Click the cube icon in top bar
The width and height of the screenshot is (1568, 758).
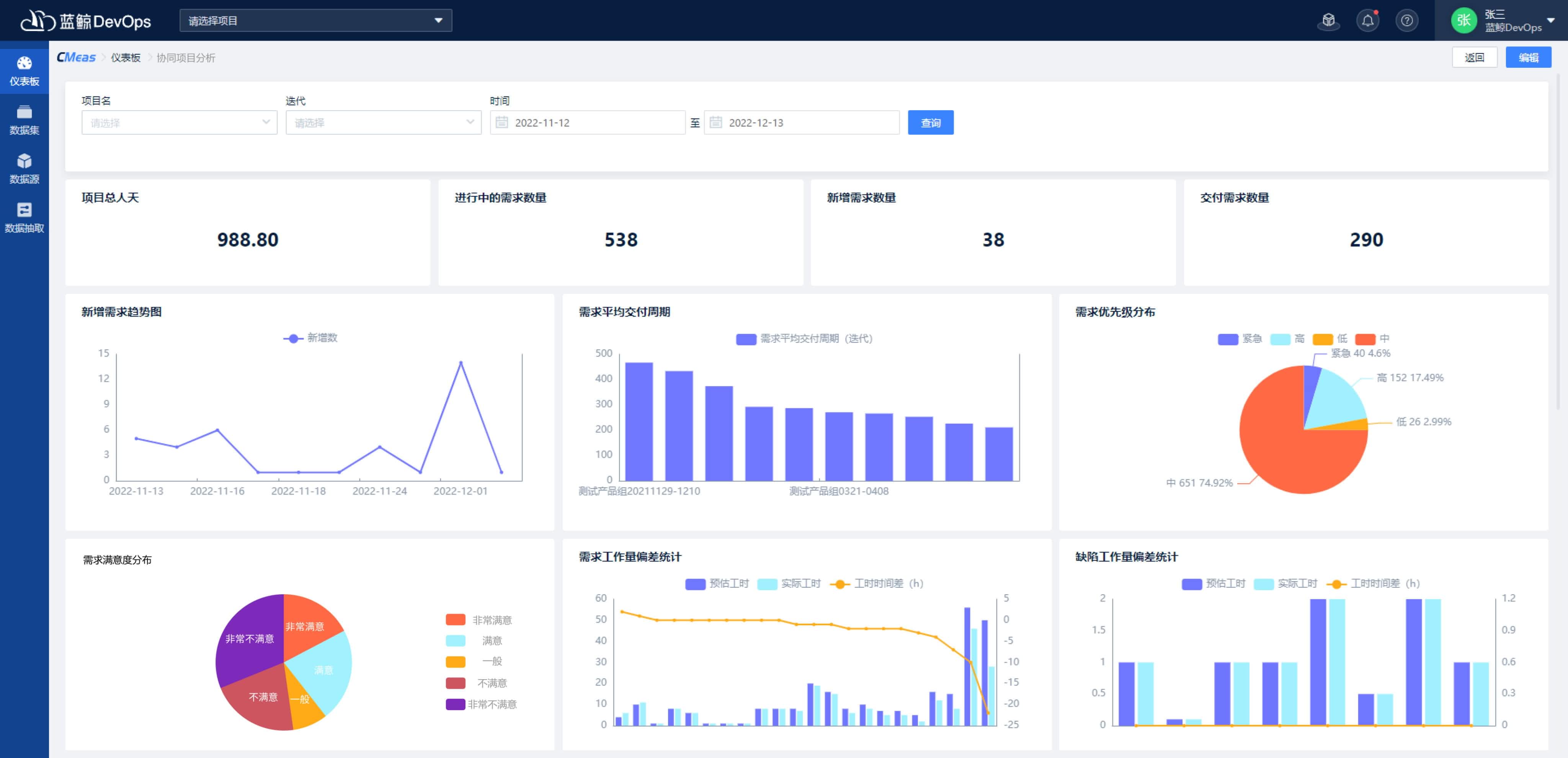[1328, 21]
